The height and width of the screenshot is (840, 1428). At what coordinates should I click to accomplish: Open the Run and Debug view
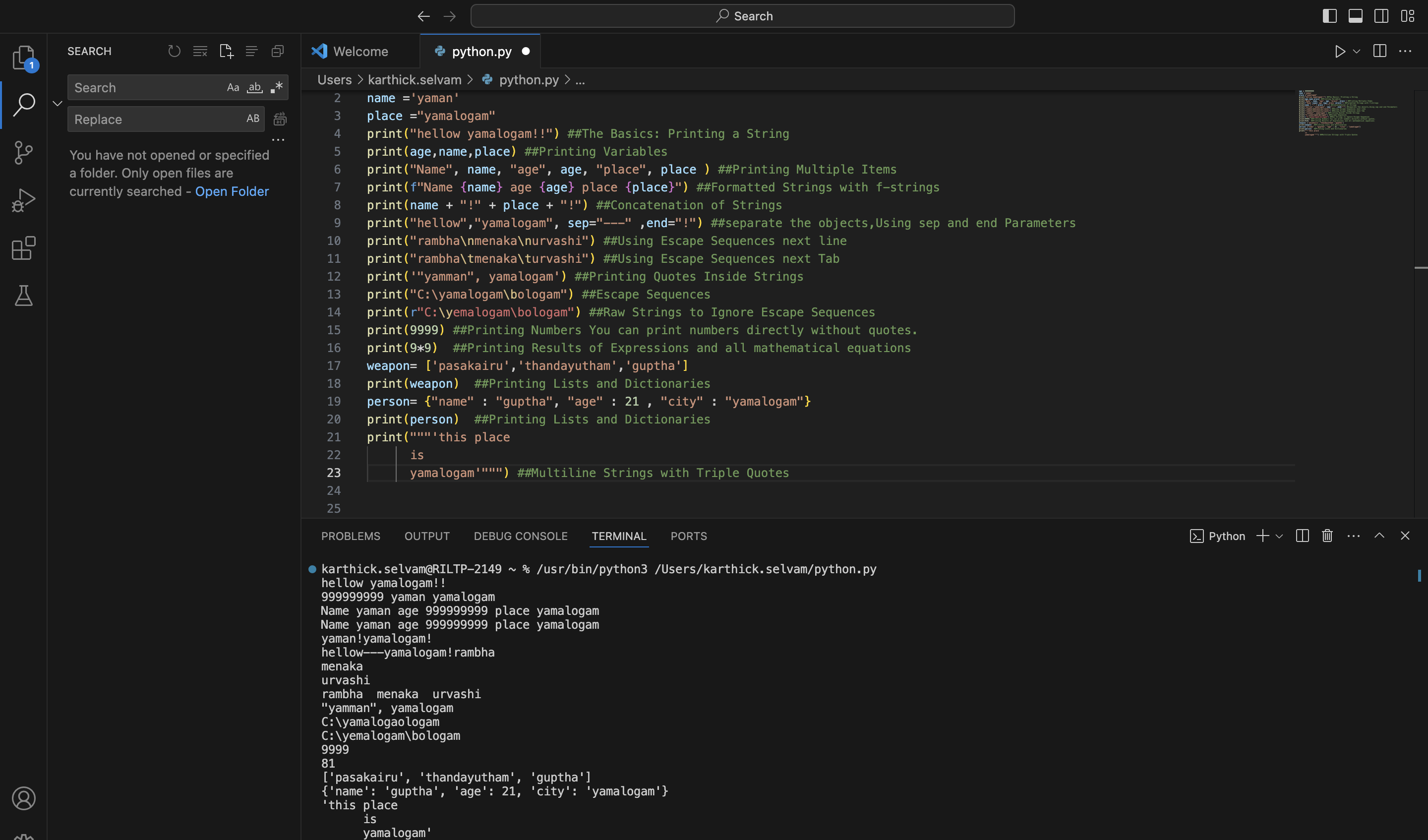pos(23,200)
